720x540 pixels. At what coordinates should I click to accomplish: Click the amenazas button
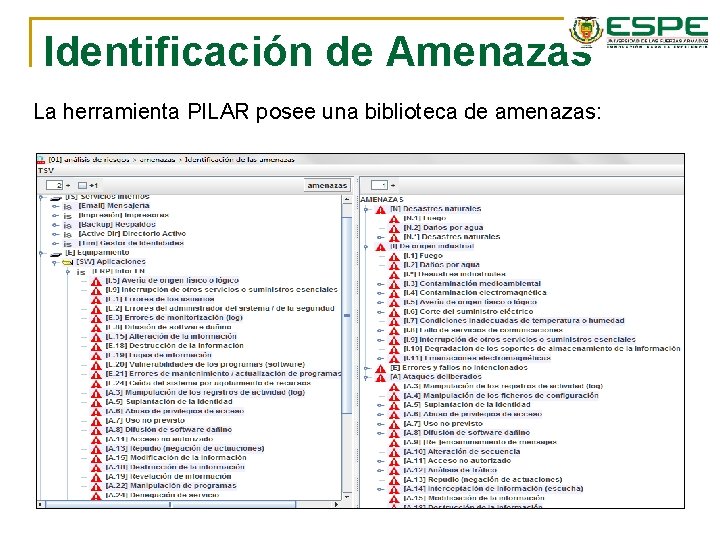click(327, 185)
